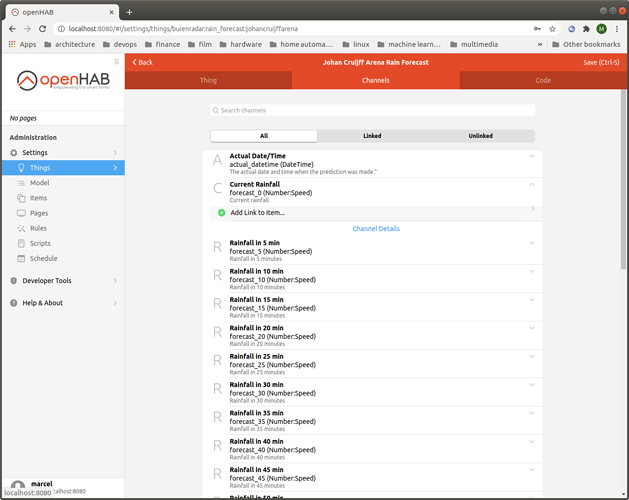Open the Apps bookmarks shortcut
The width and height of the screenshot is (629, 500).
click(22, 44)
